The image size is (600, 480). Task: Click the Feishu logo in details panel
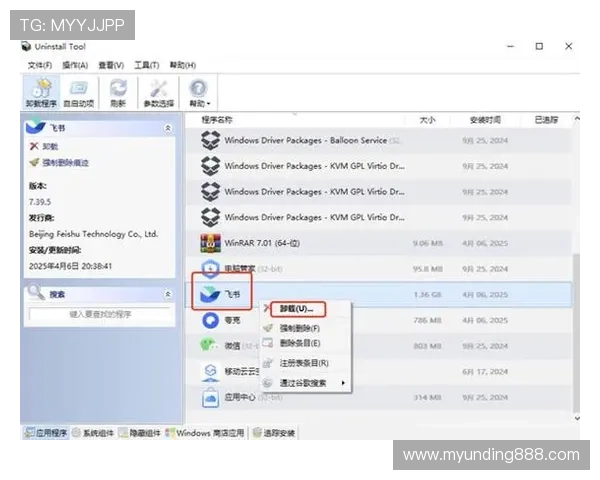[x=35, y=126]
